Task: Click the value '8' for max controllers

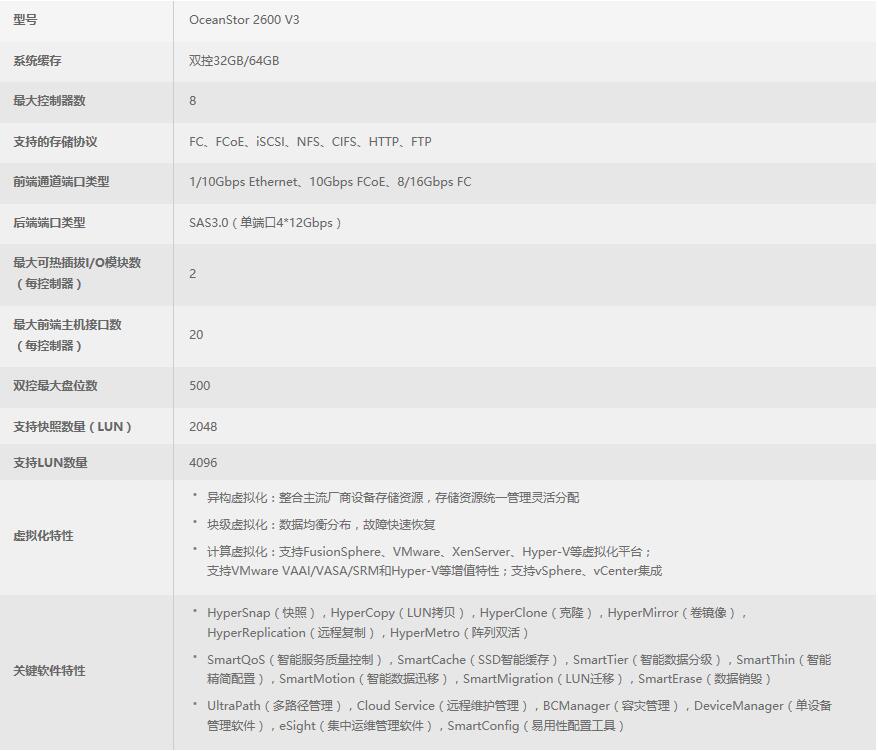Action: click(193, 101)
